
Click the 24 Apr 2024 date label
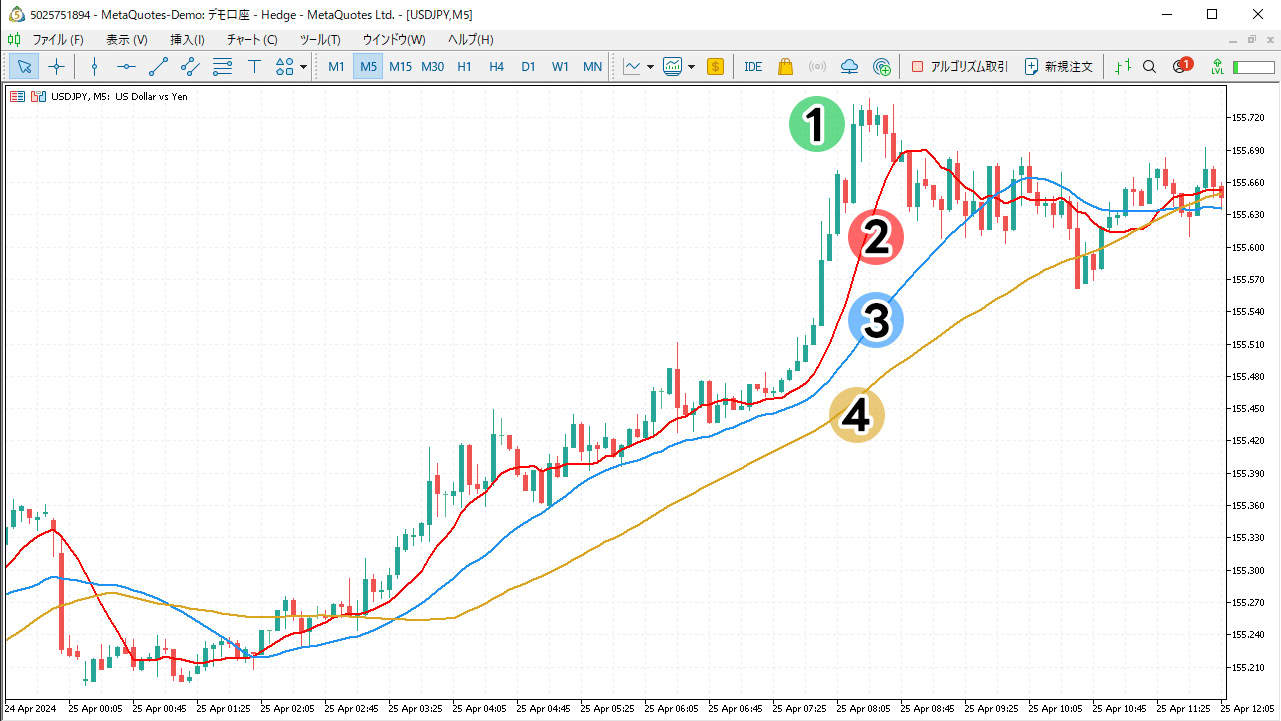[x=31, y=708]
